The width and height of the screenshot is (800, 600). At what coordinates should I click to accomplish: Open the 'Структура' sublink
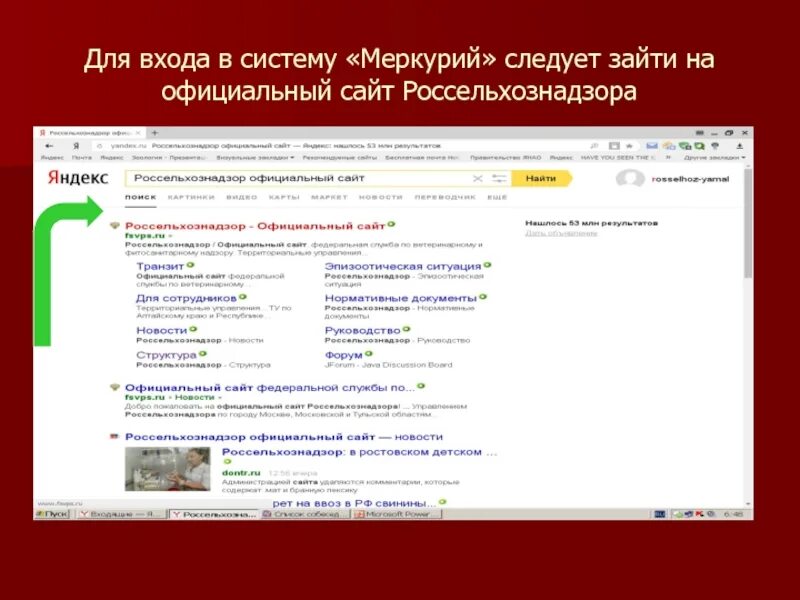click(166, 355)
